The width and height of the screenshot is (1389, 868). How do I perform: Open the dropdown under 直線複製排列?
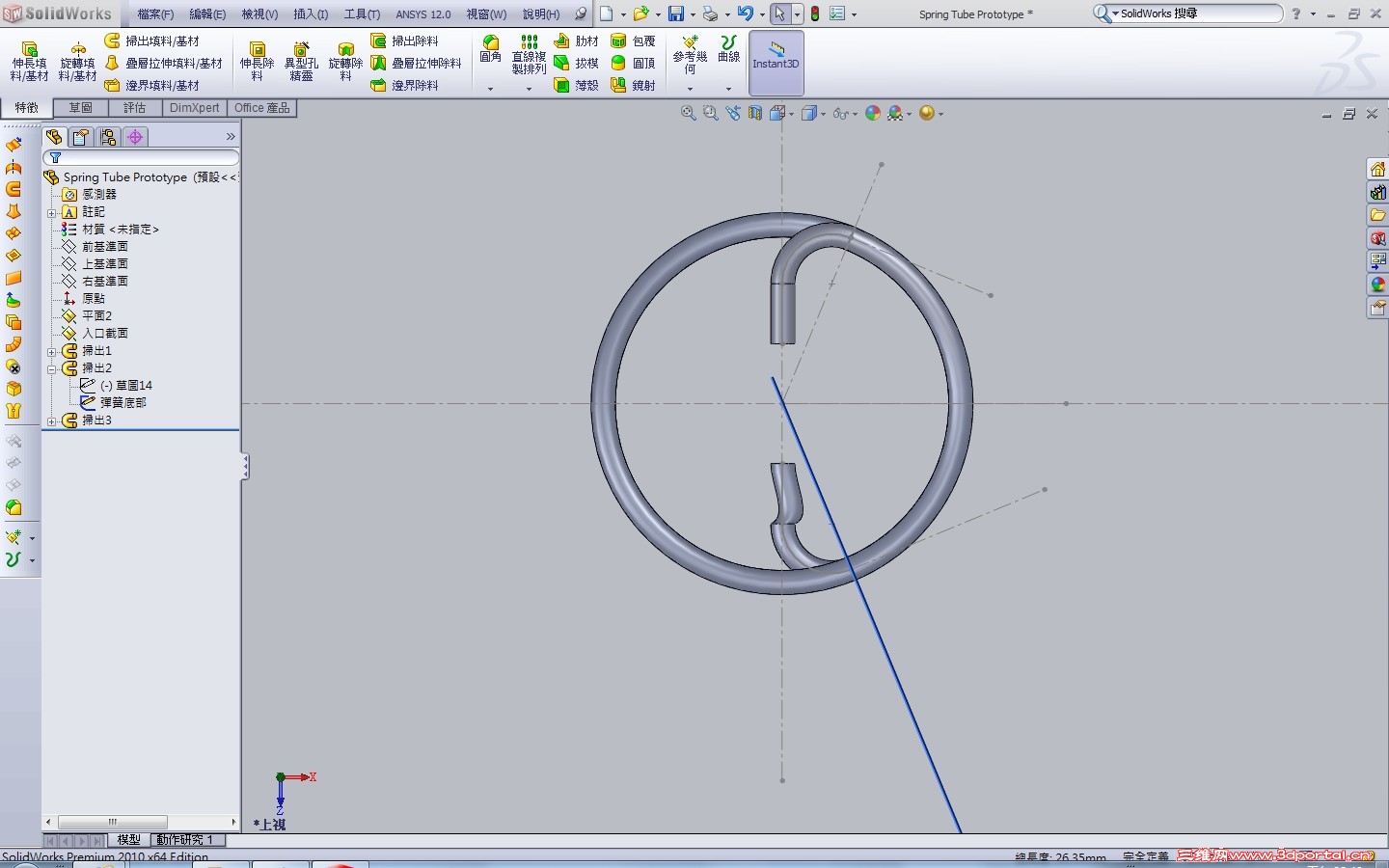click(x=529, y=89)
